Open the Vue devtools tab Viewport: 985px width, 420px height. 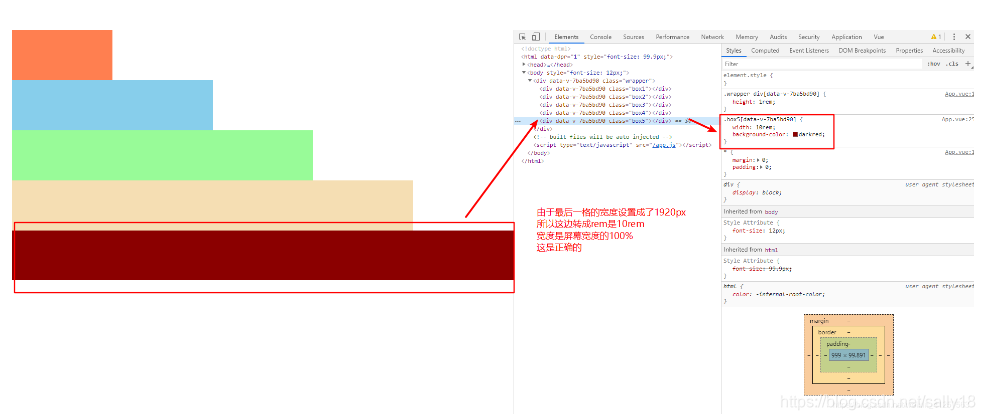879,37
